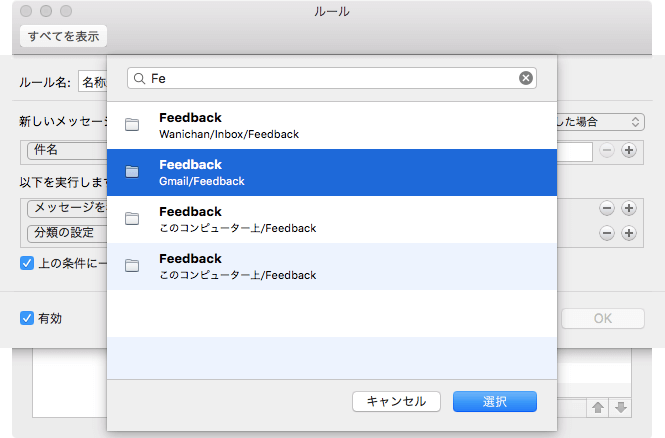
Task: Click the magnifier icon in search field
Action: point(139,78)
